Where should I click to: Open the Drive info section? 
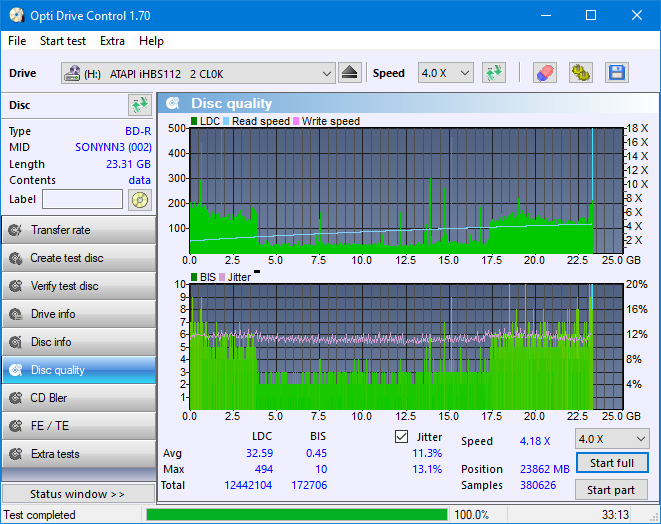[x=78, y=314]
